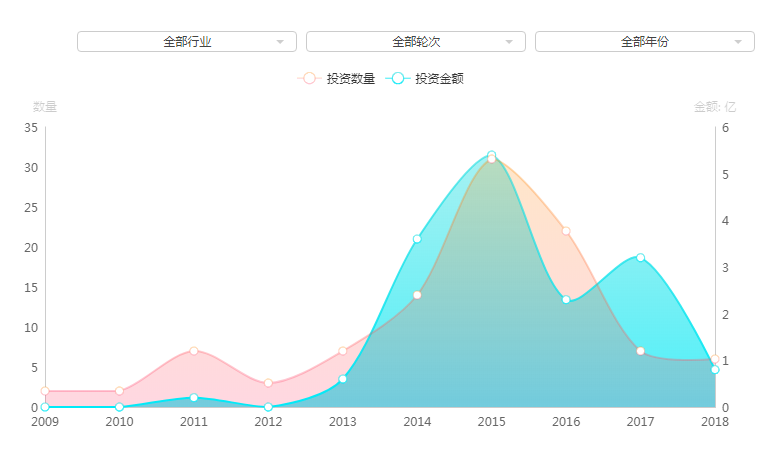Click the 2012 x-axis label
Screen dimensions: 777x458
coord(268,422)
